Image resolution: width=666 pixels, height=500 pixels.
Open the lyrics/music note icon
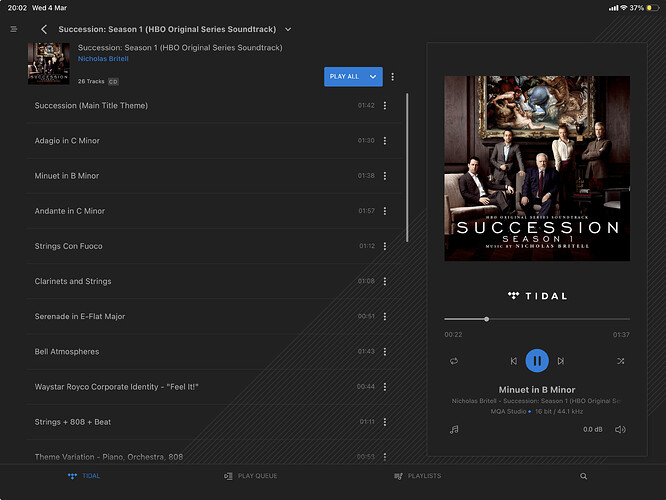click(454, 429)
